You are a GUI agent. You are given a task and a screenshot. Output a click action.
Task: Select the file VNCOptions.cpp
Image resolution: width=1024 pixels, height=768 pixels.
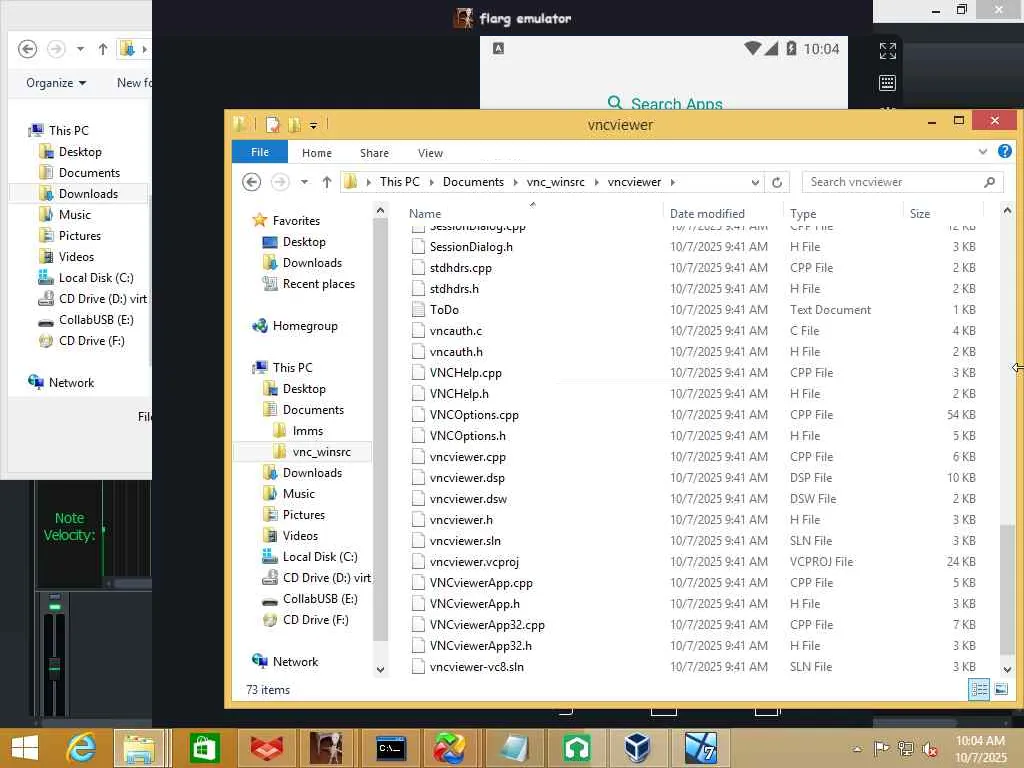click(474, 415)
